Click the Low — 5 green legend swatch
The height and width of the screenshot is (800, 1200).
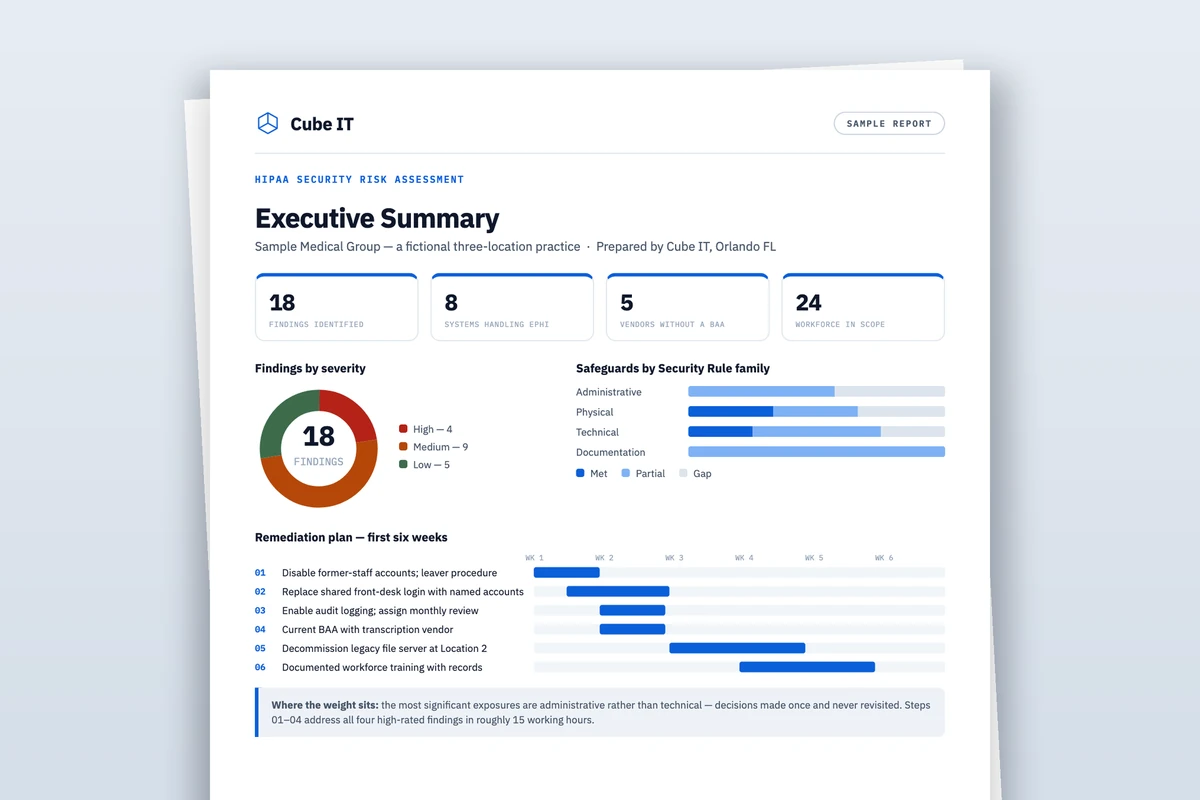pyautogui.click(x=403, y=465)
